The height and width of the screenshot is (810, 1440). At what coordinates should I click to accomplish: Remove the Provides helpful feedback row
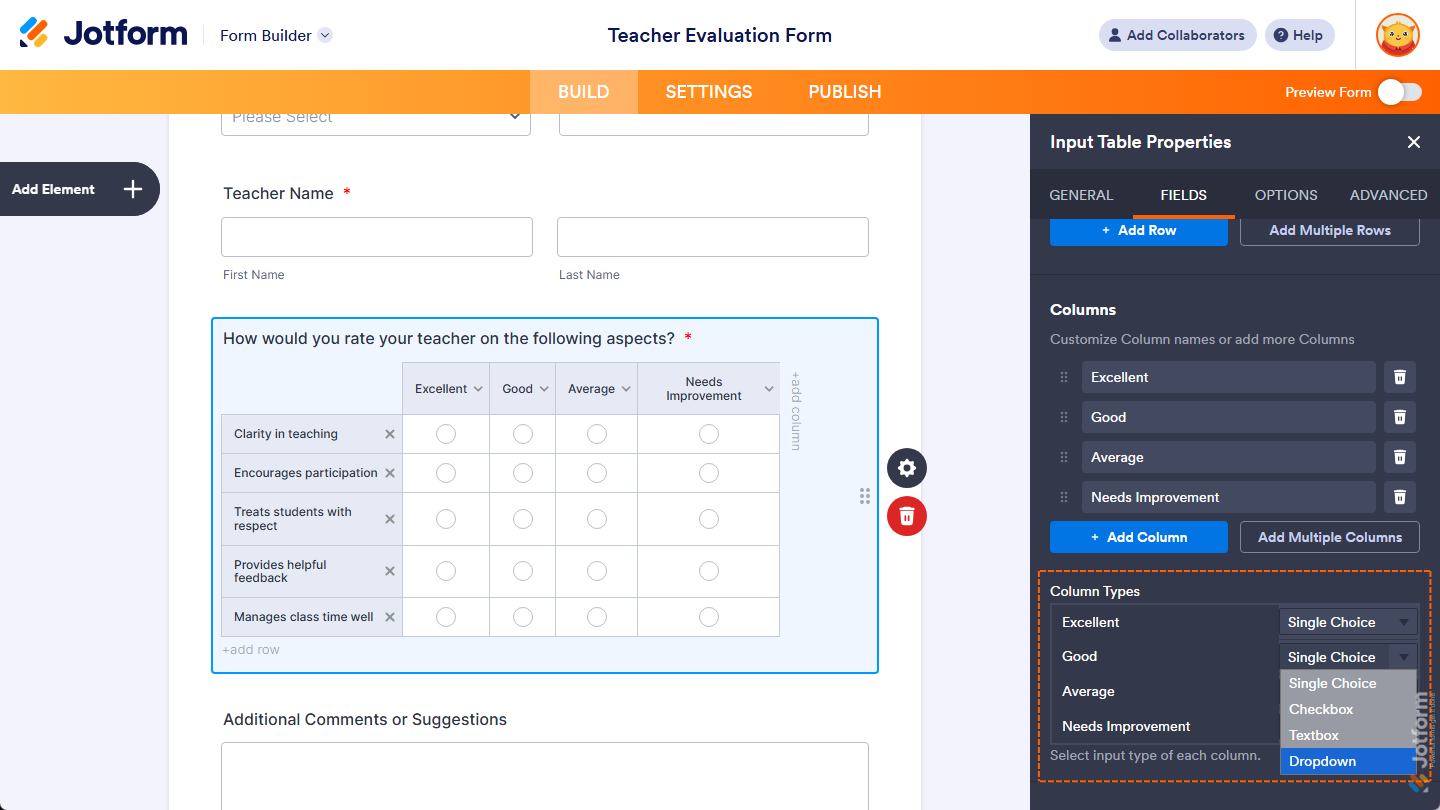[390, 571]
